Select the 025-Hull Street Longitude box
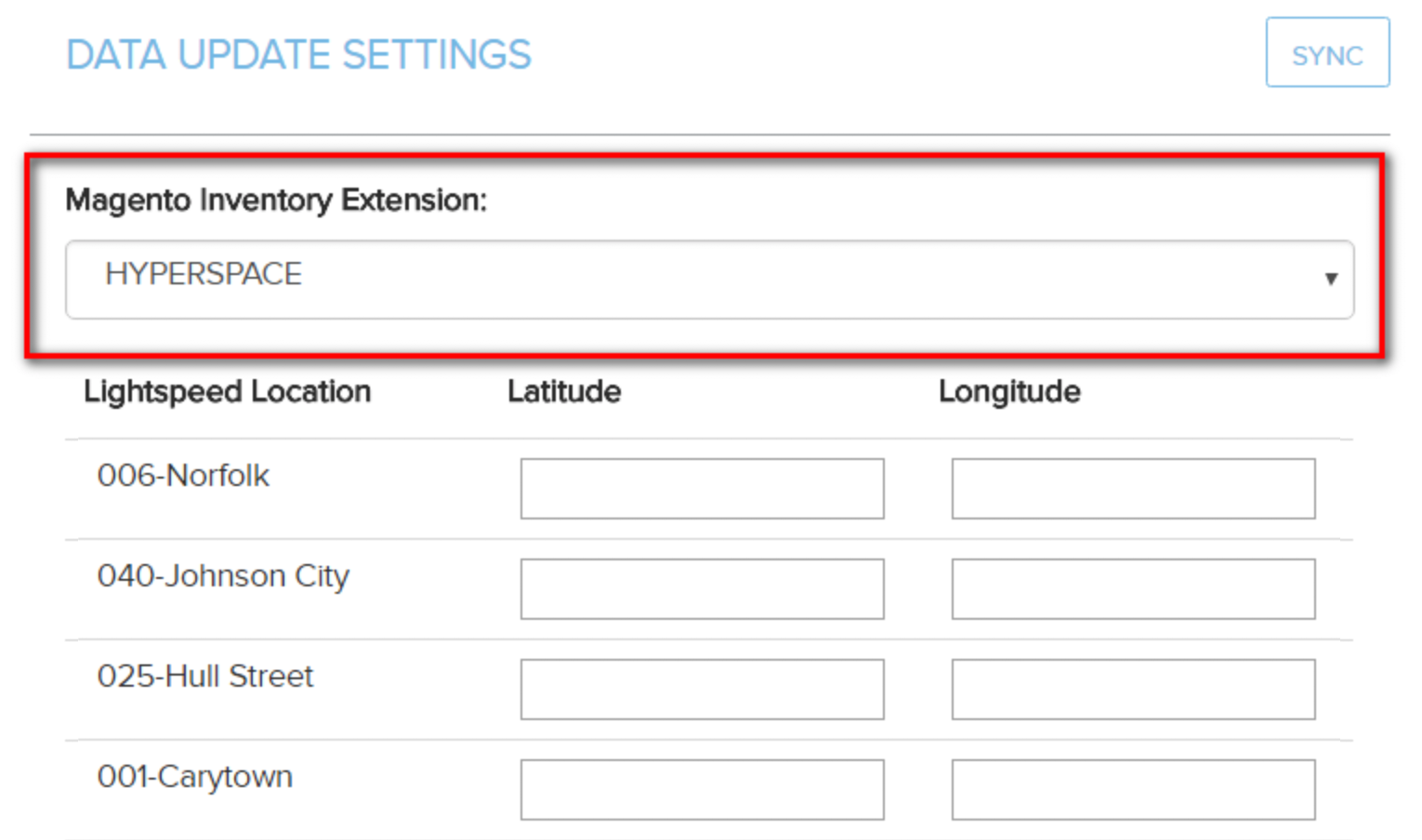1422x840 pixels. click(x=1132, y=689)
